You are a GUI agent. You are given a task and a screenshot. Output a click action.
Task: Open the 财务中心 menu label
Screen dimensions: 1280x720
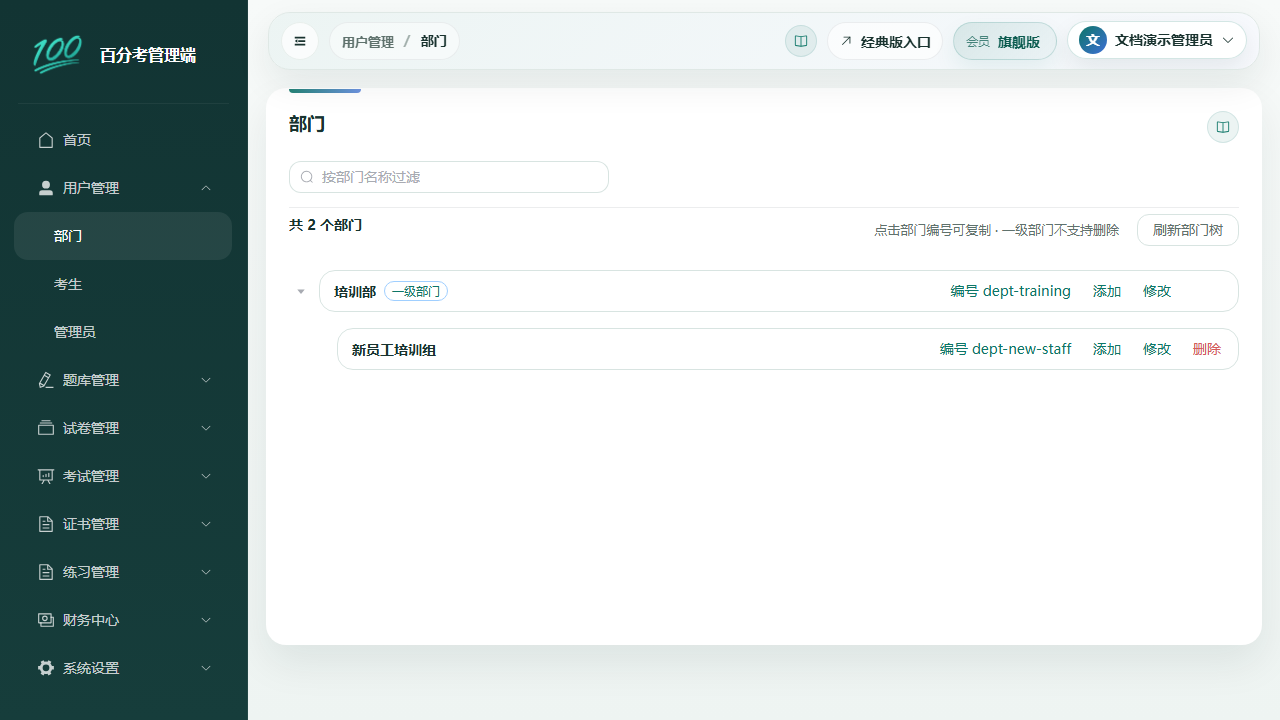(91, 620)
